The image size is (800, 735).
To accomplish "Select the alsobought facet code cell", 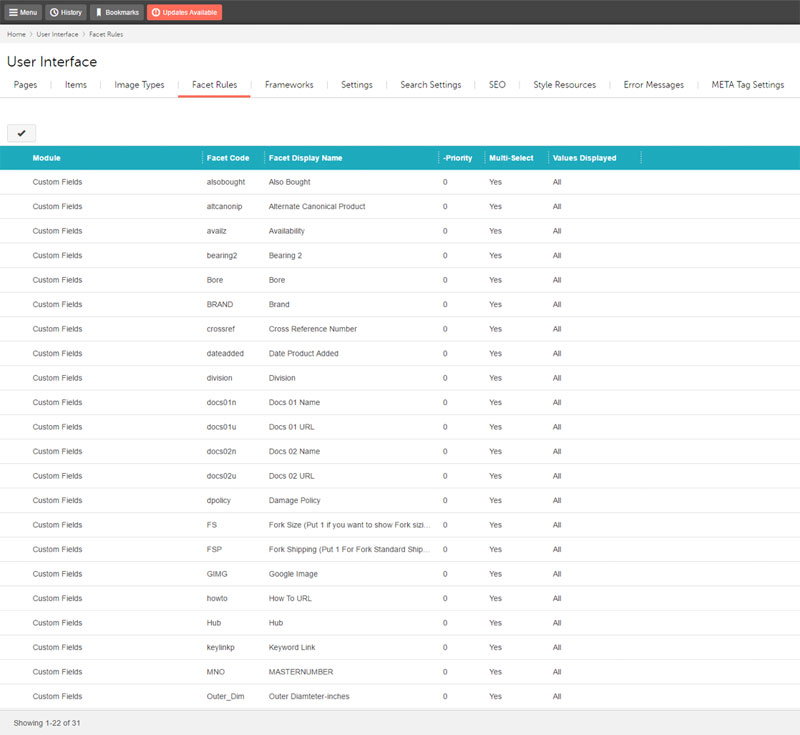I will (226, 182).
